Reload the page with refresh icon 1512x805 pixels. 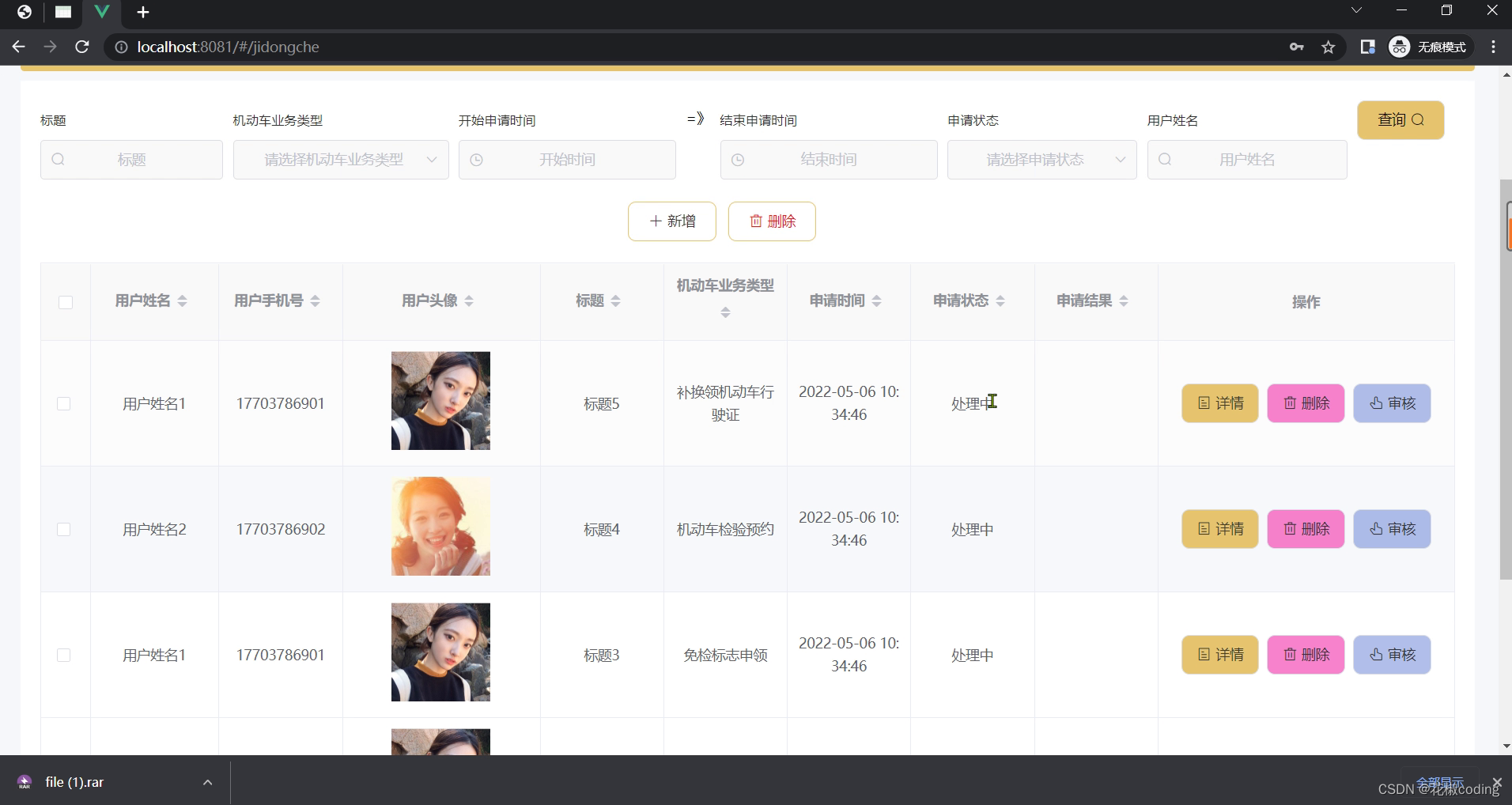[x=81, y=47]
